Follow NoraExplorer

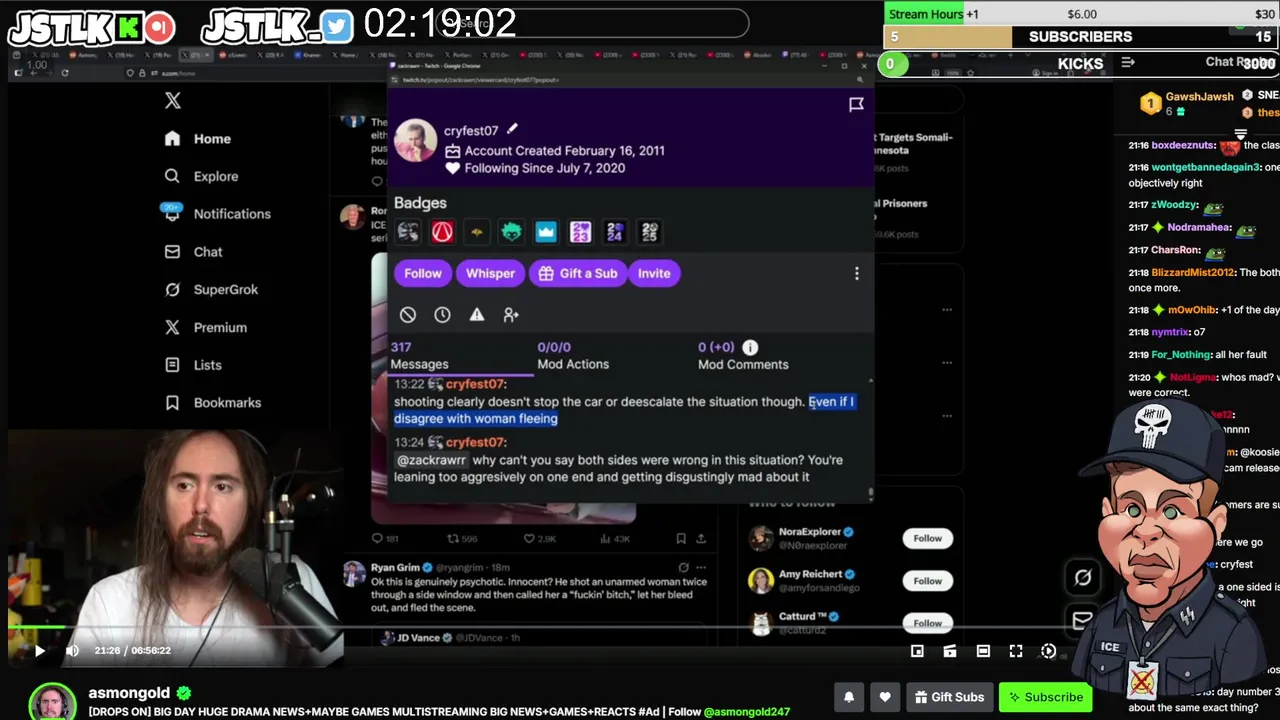[x=927, y=538]
